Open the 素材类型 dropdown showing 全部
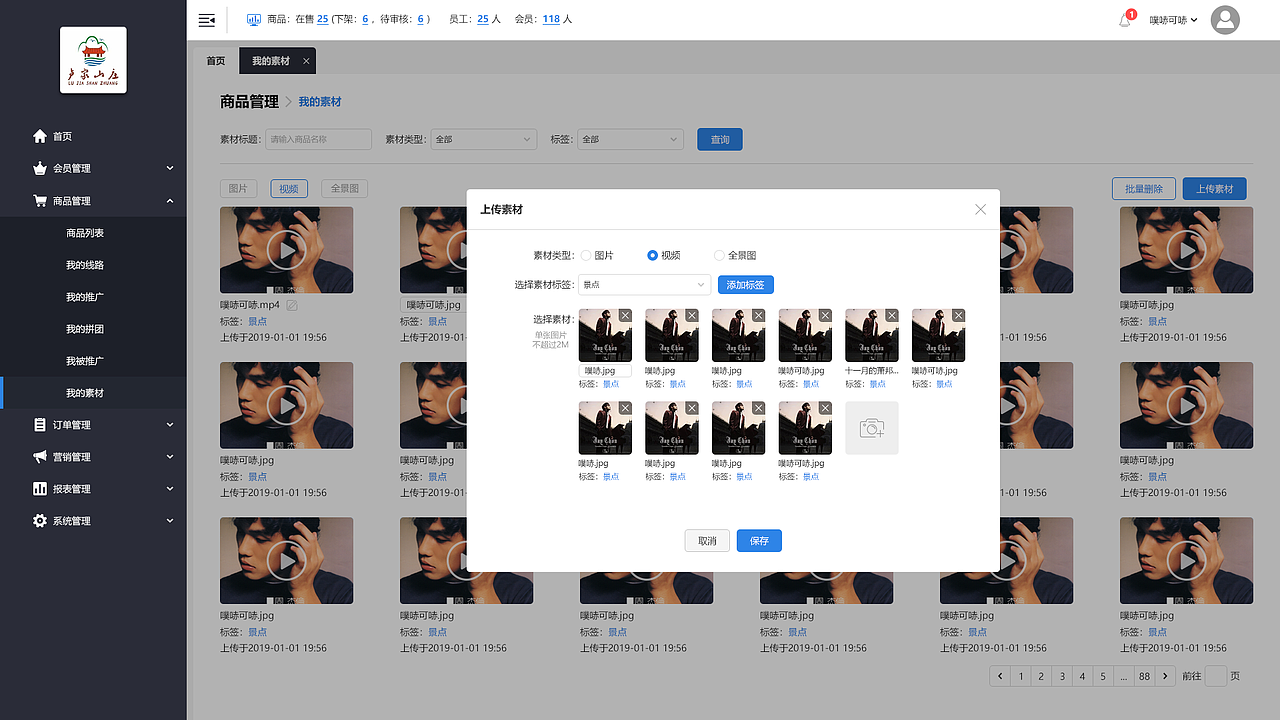 click(x=484, y=140)
